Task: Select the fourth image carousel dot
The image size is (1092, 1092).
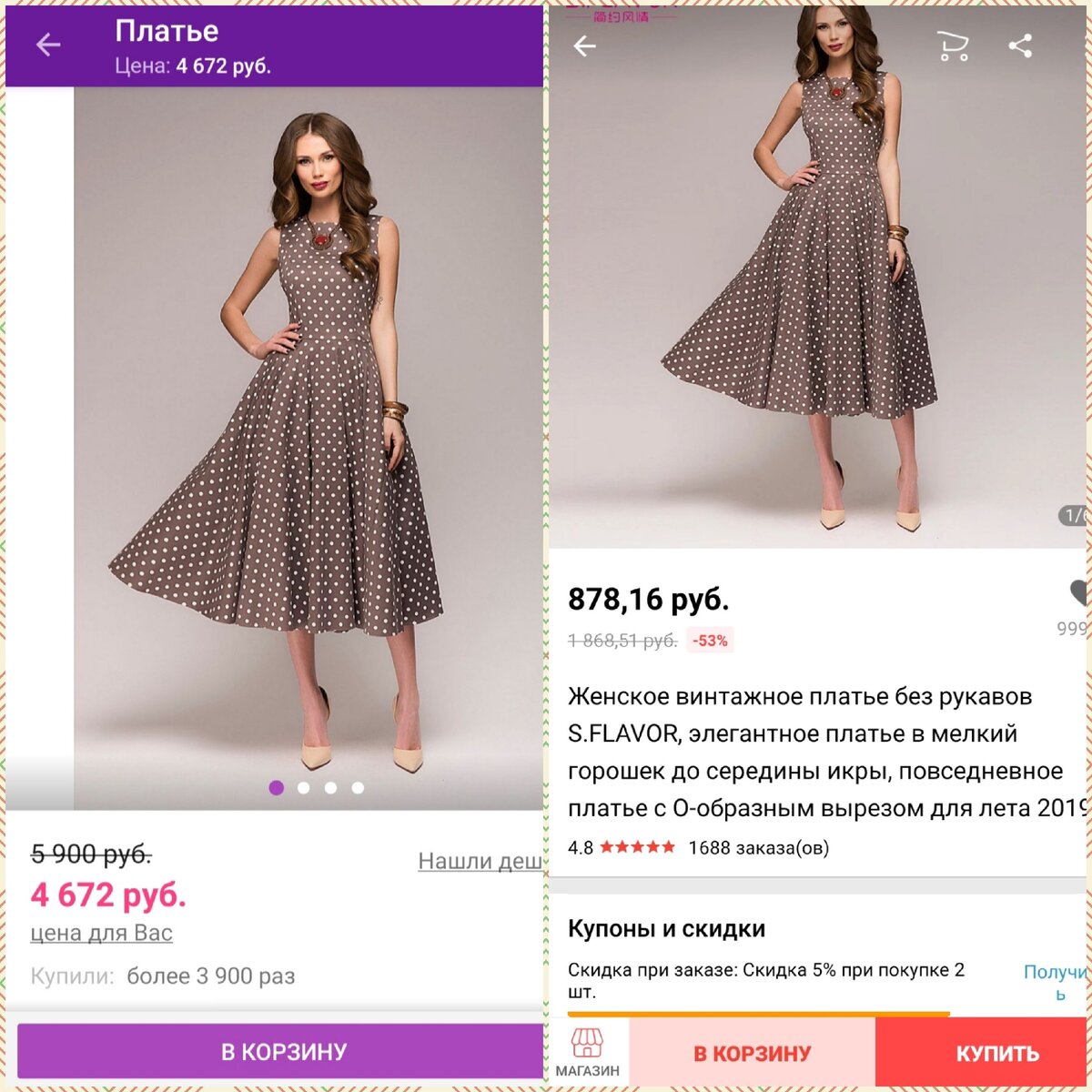Action: [359, 787]
